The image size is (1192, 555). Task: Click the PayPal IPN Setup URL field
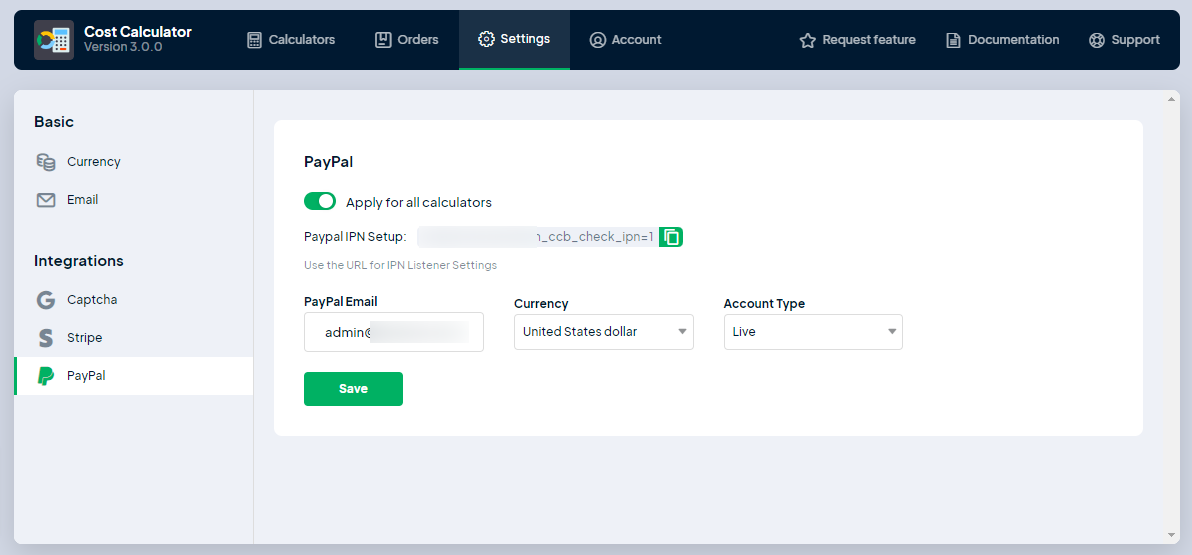pos(537,237)
